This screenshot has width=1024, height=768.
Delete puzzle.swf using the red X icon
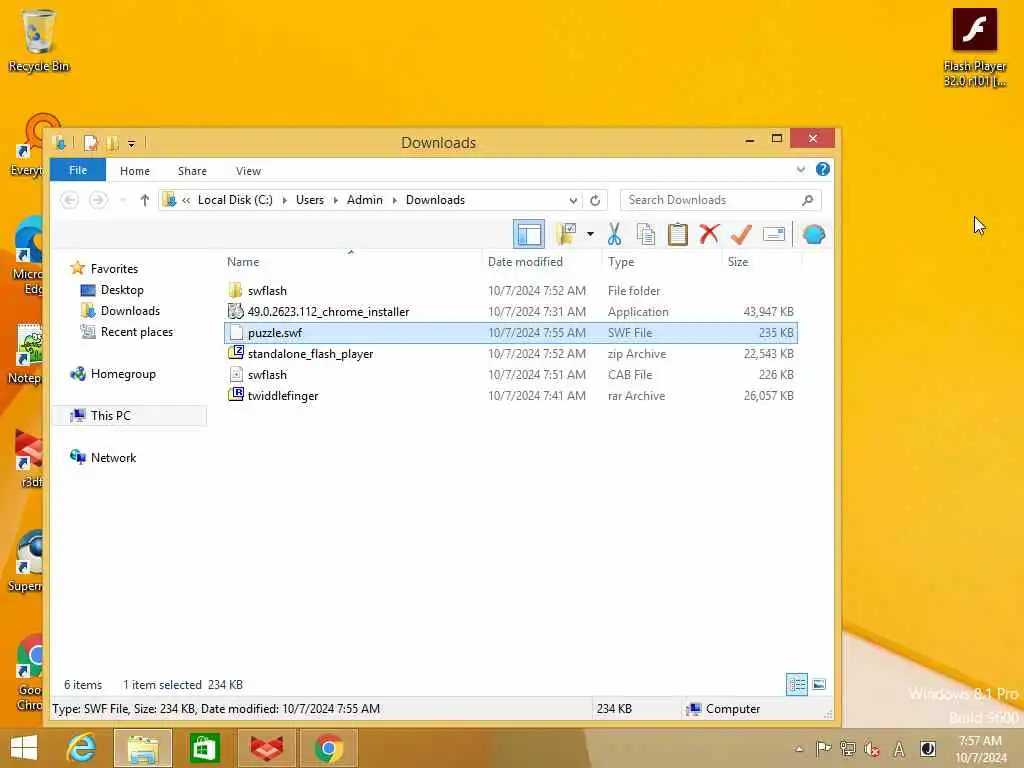pyautogui.click(x=709, y=234)
